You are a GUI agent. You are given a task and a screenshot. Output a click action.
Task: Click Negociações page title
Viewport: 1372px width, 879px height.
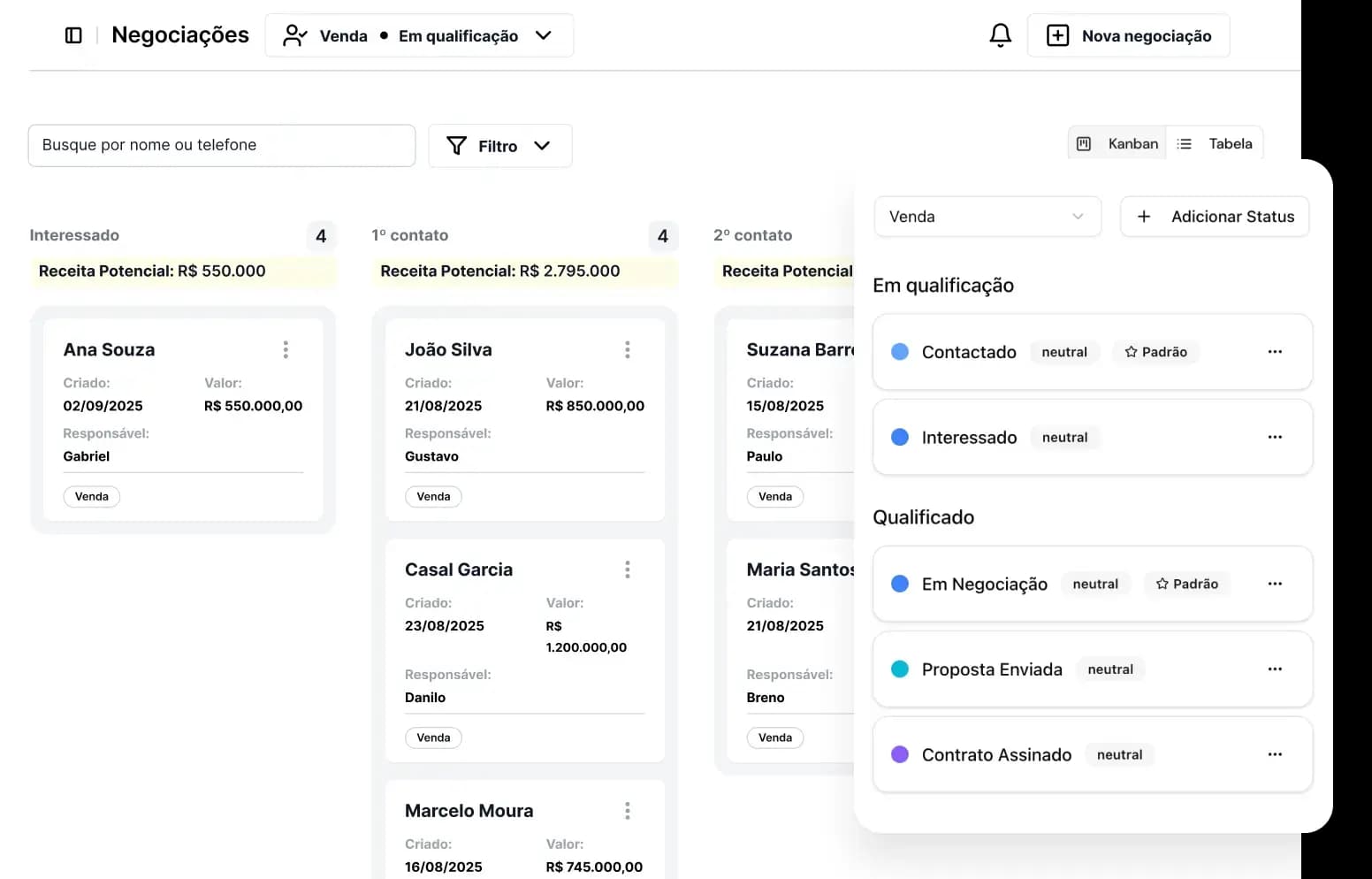[180, 34]
